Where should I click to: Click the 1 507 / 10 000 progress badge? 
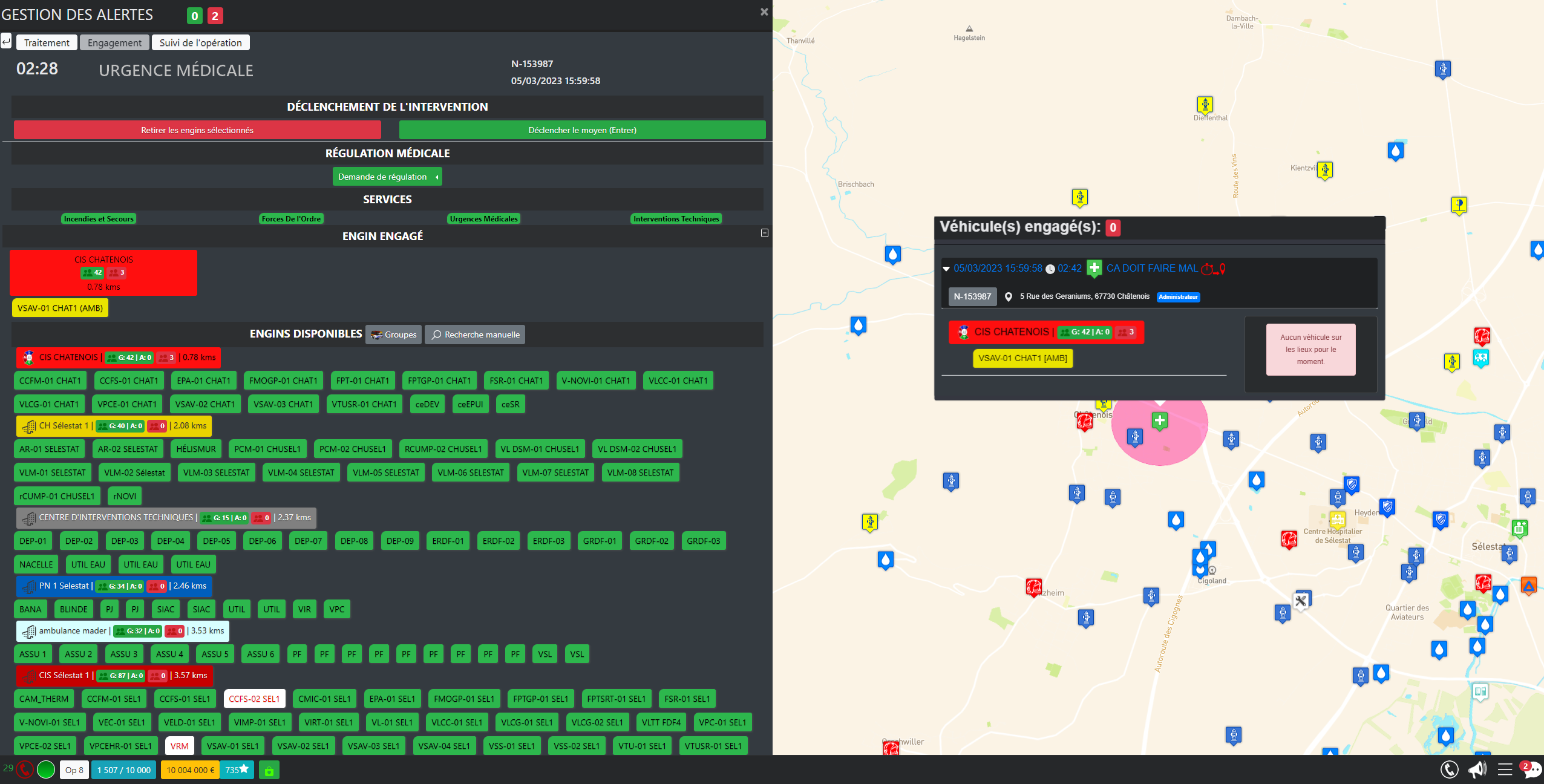pyautogui.click(x=124, y=770)
